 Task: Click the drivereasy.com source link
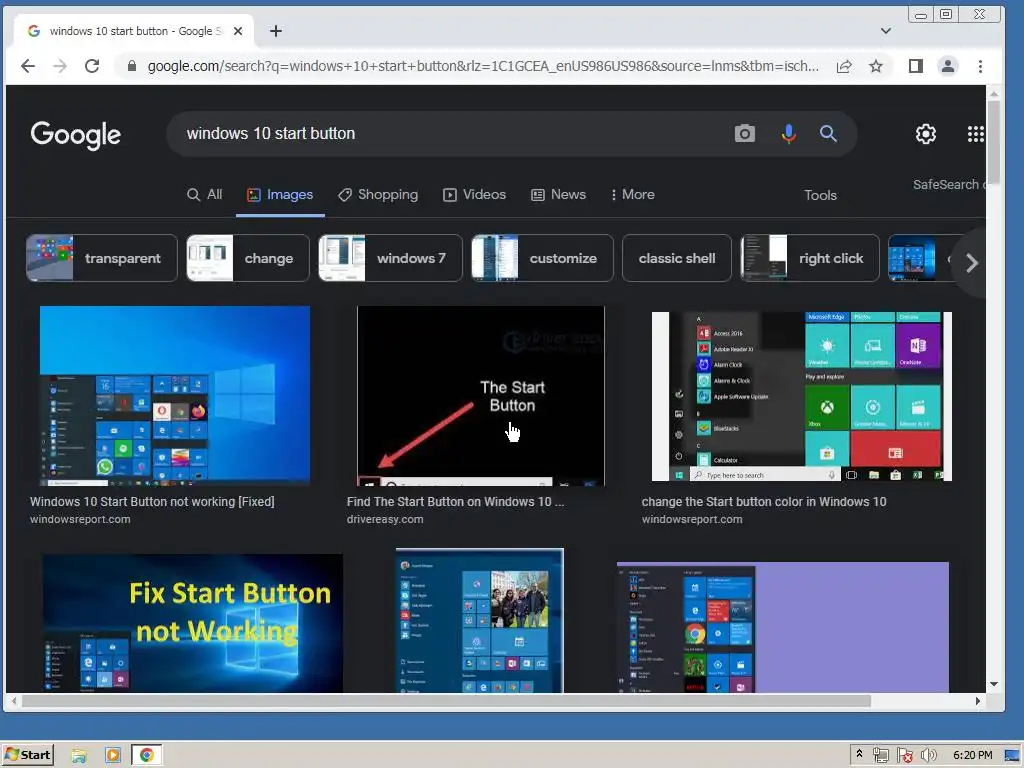point(385,519)
